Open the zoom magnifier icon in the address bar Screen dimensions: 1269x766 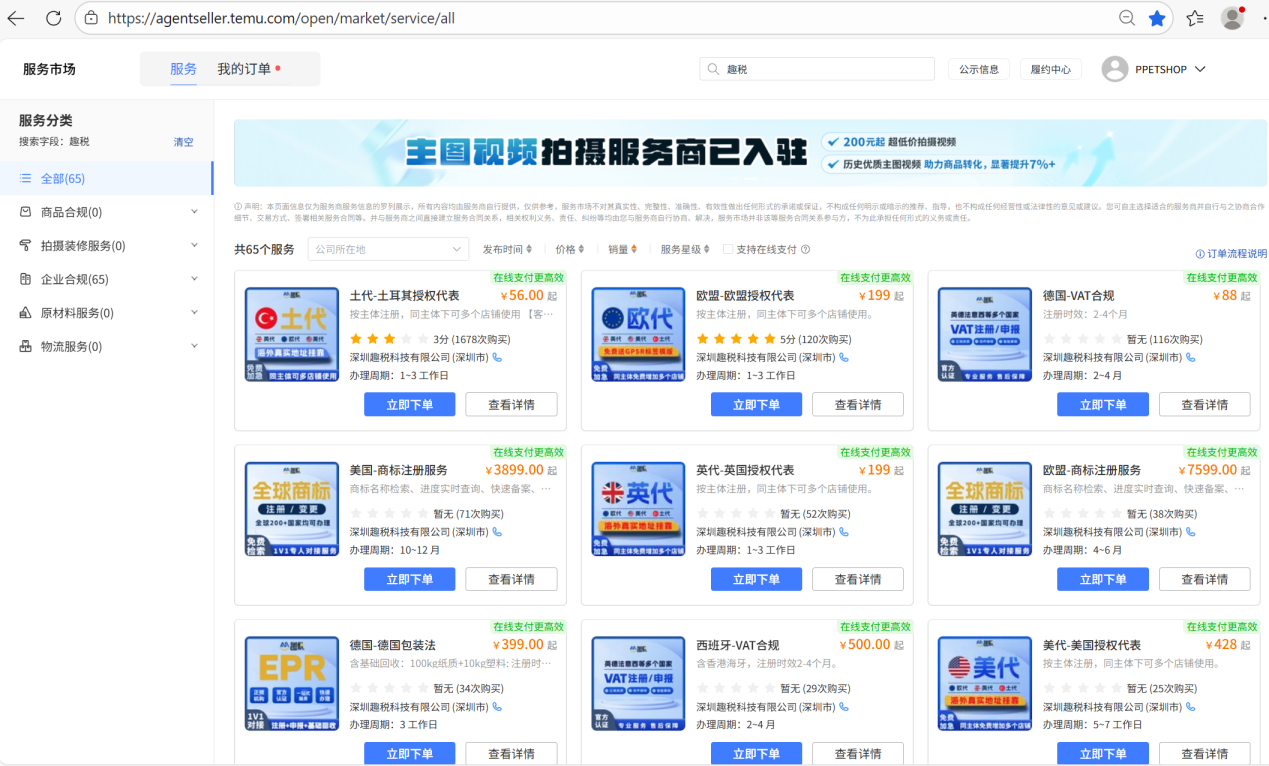coord(1127,18)
